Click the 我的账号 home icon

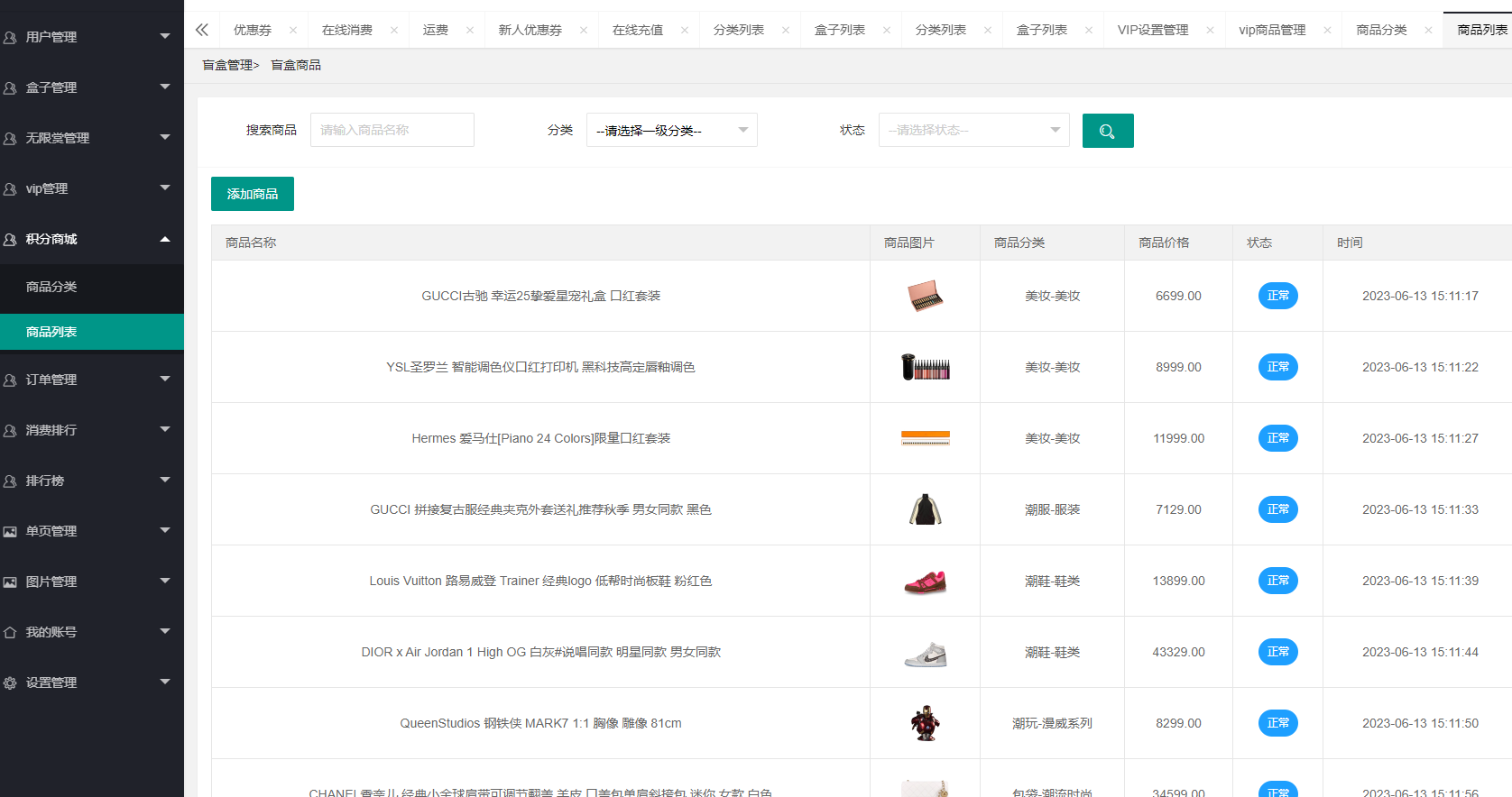[x=10, y=633]
